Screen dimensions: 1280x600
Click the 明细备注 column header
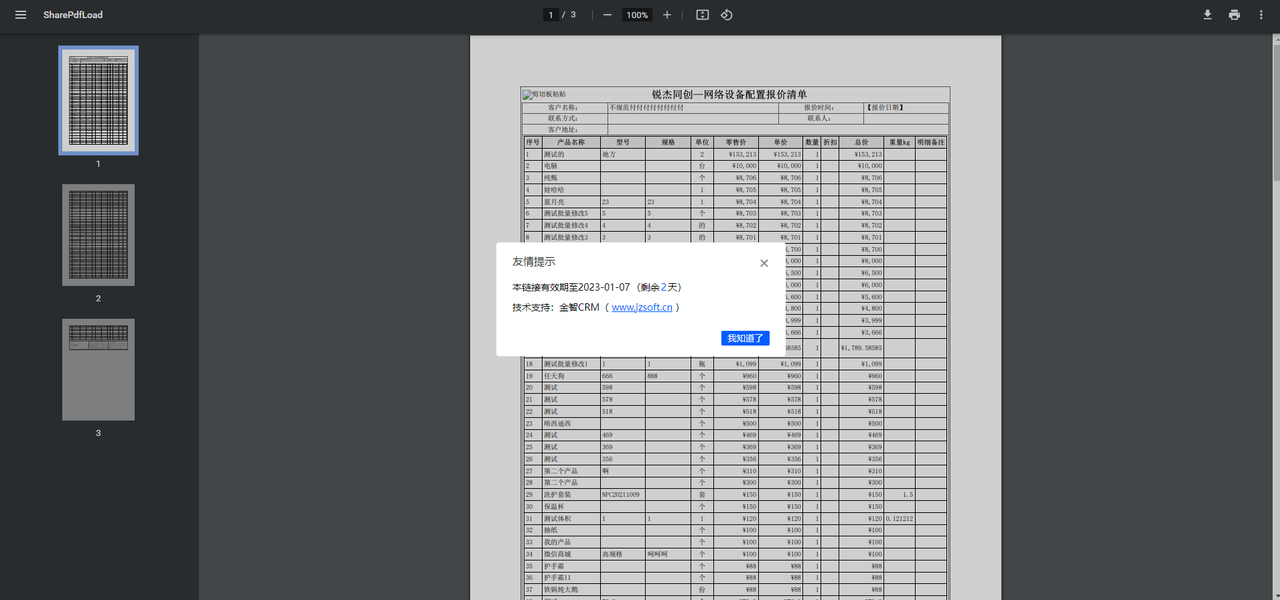pyautogui.click(x=930, y=142)
